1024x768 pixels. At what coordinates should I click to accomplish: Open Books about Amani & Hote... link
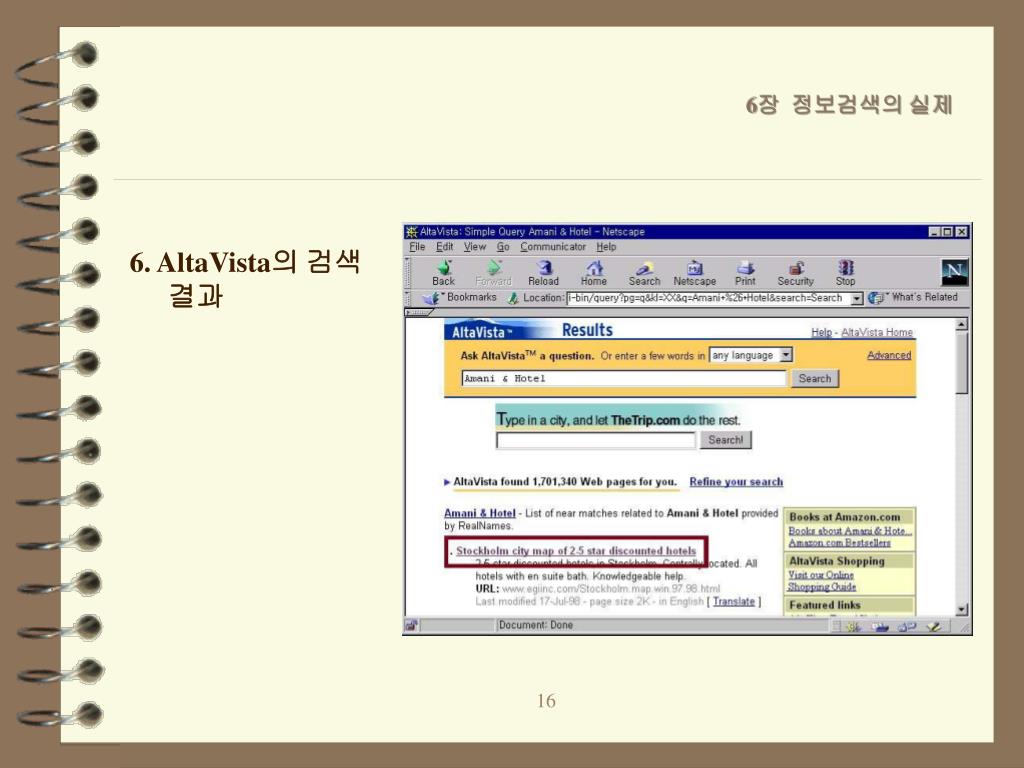pyautogui.click(x=850, y=531)
